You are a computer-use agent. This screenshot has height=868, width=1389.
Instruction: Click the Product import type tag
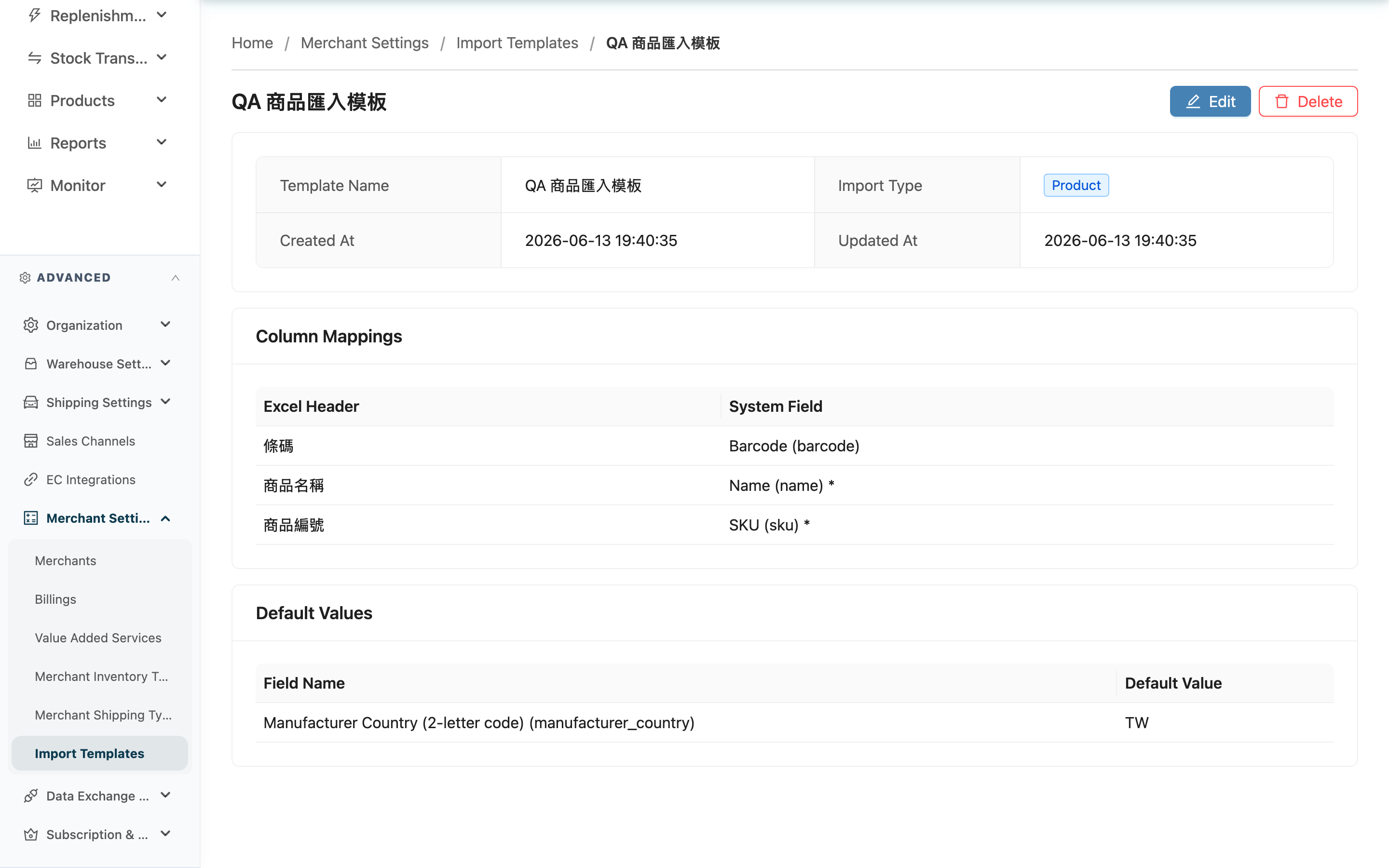click(x=1076, y=186)
